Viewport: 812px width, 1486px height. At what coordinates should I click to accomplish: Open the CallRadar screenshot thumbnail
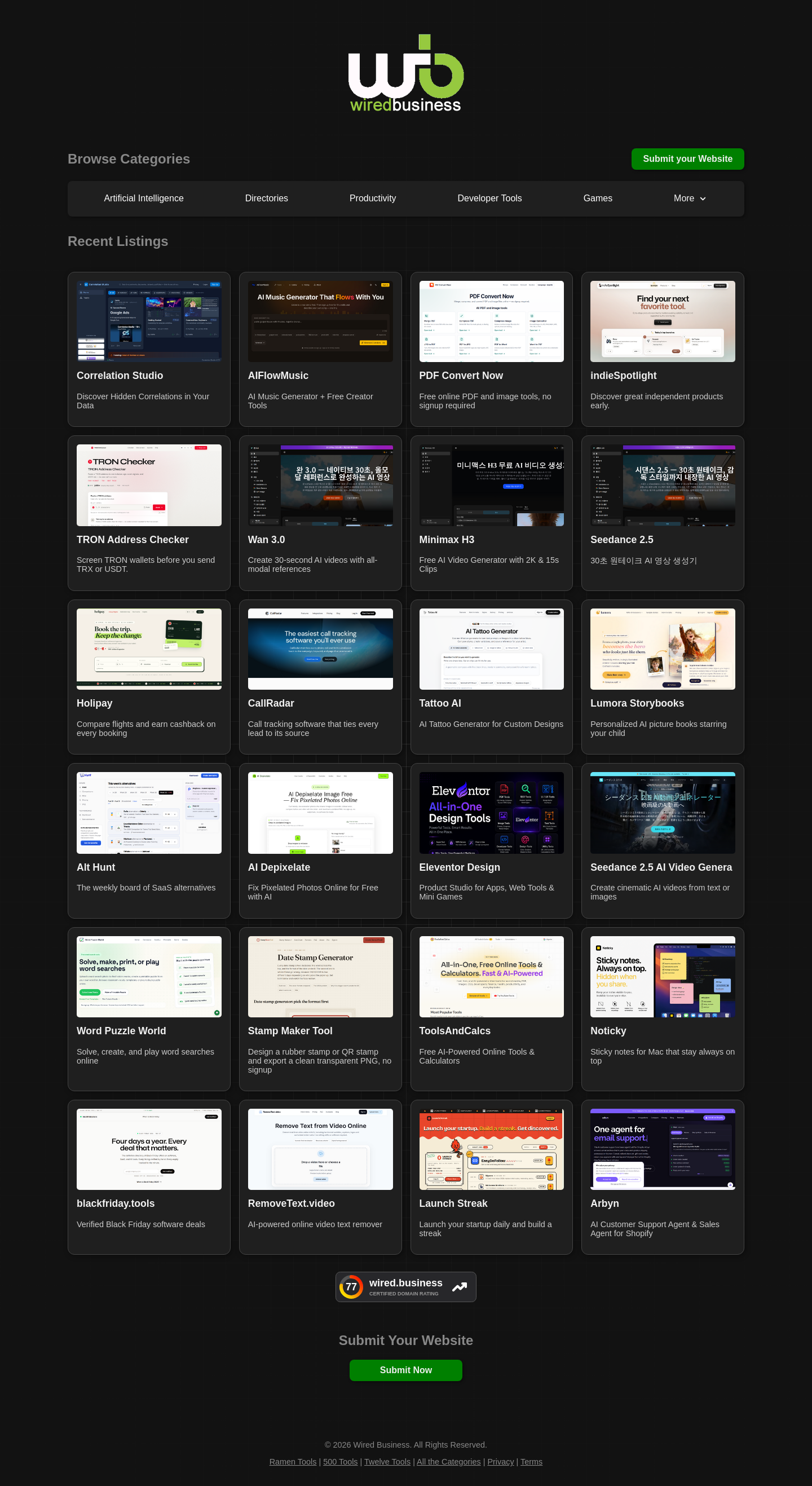[320, 649]
